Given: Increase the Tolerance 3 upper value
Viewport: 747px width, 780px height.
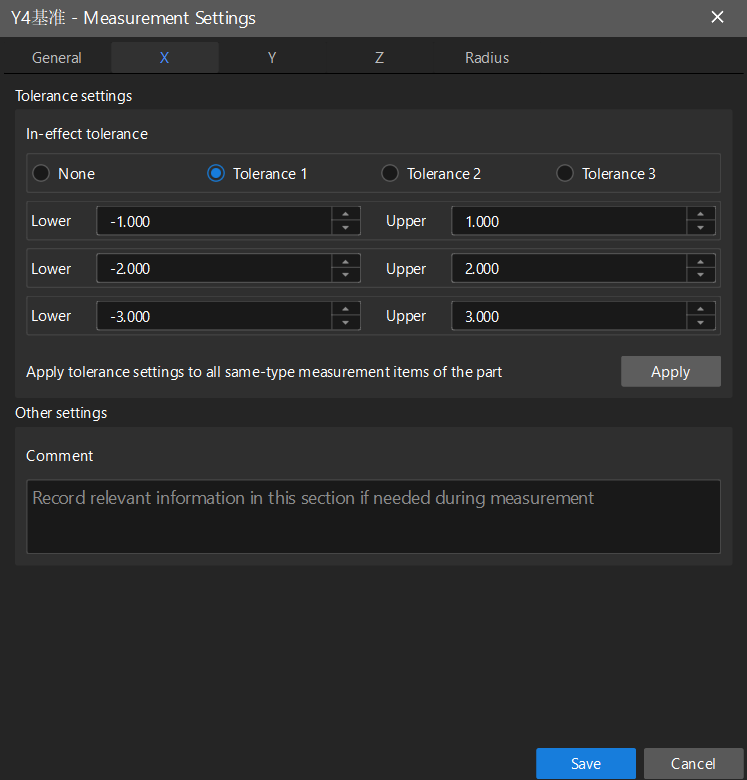Looking at the screenshot, I should click(x=700, y=308).
